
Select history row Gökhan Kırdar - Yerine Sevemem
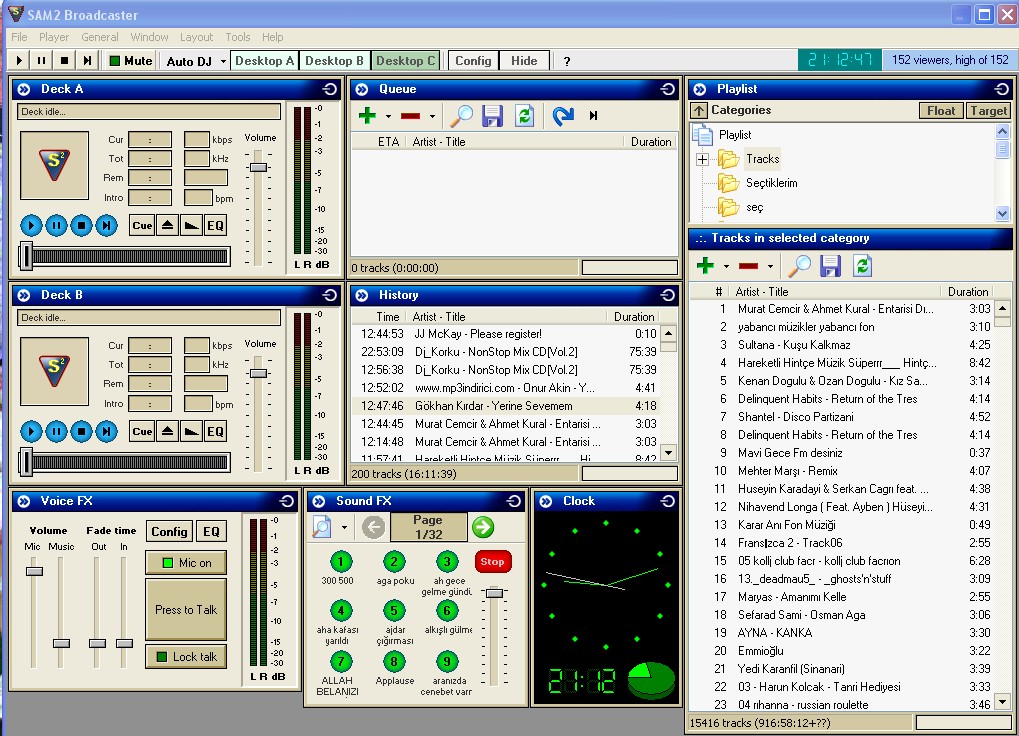click(x=506, y=406)
